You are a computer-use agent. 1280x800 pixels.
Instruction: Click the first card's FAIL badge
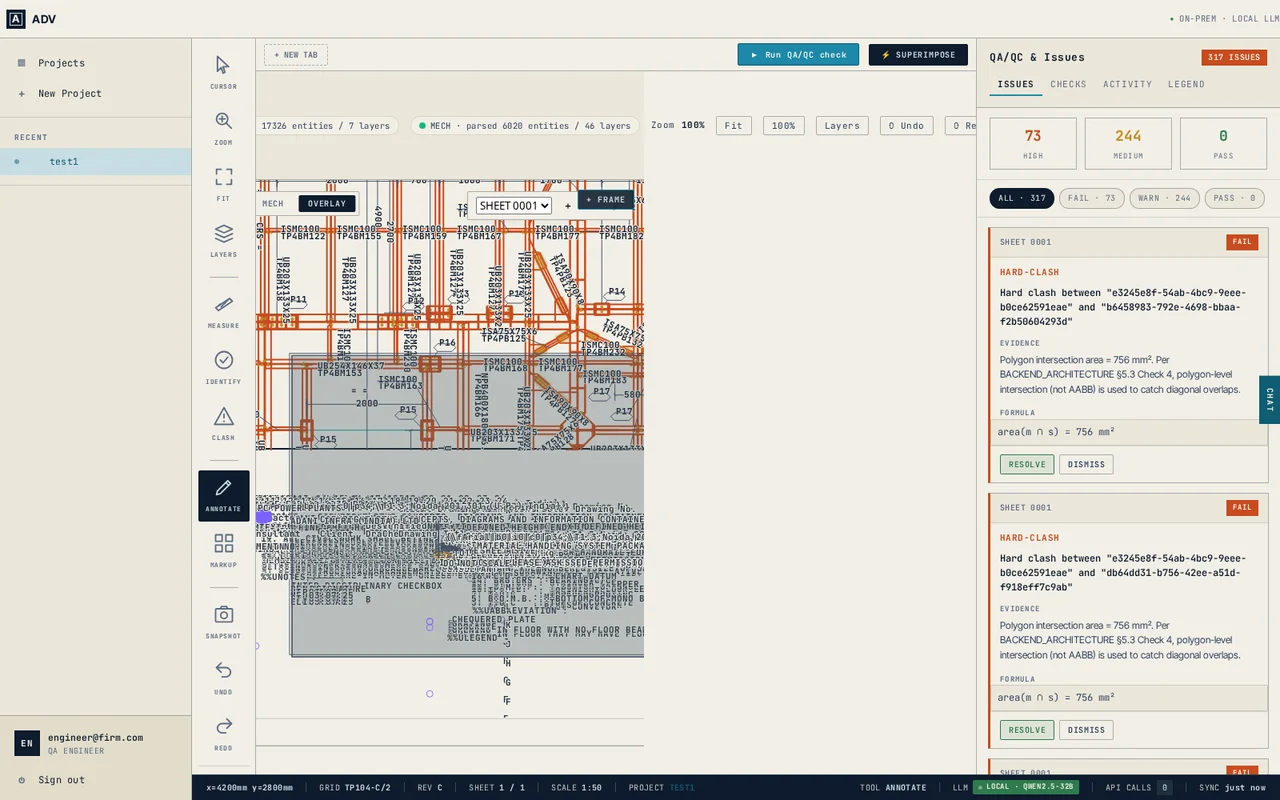(x=1242, y=242)
